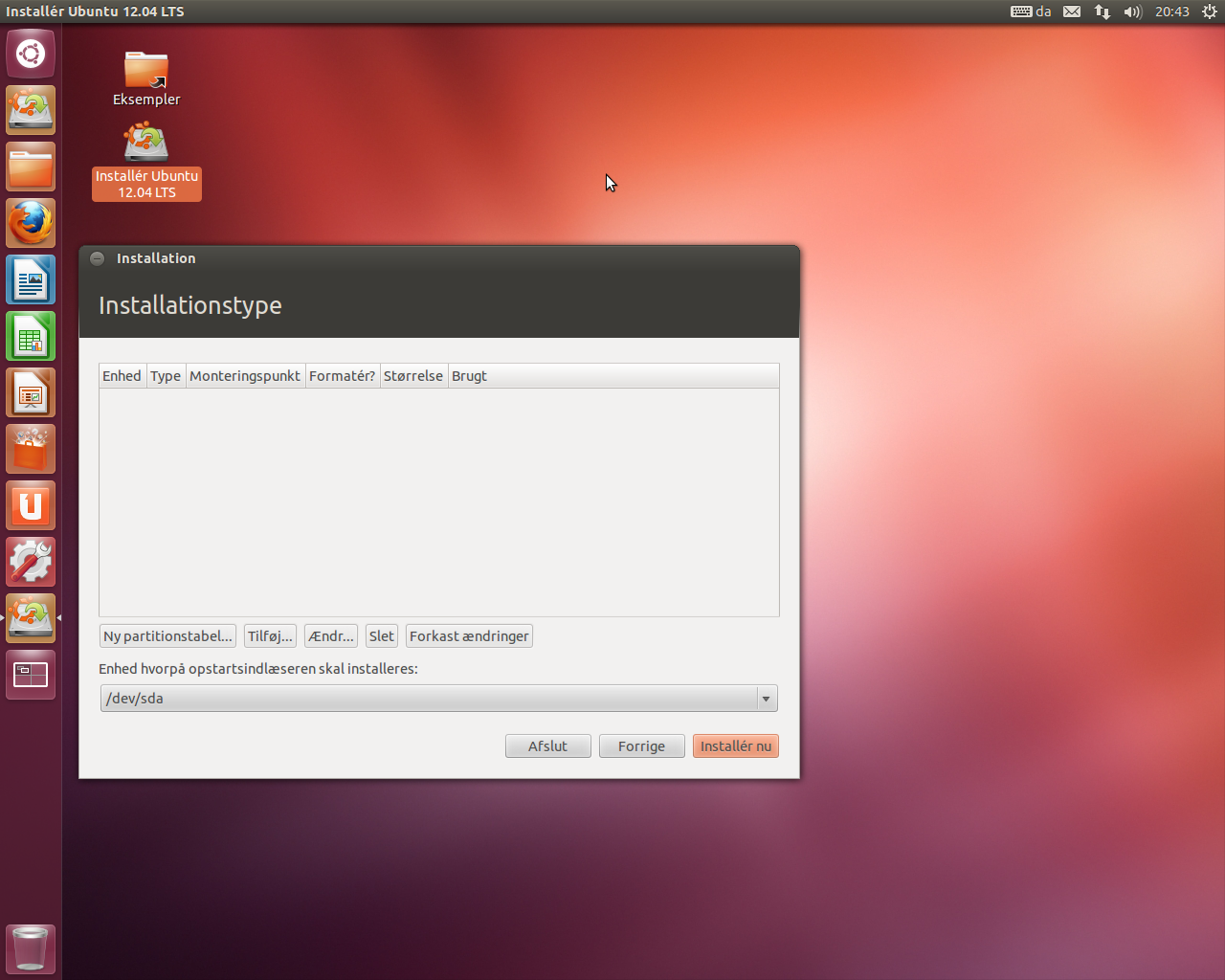The width and height of the screenshot is (1225, 980).
Task: Open keyboard layout indicator da
Action: click(1031, 11)
